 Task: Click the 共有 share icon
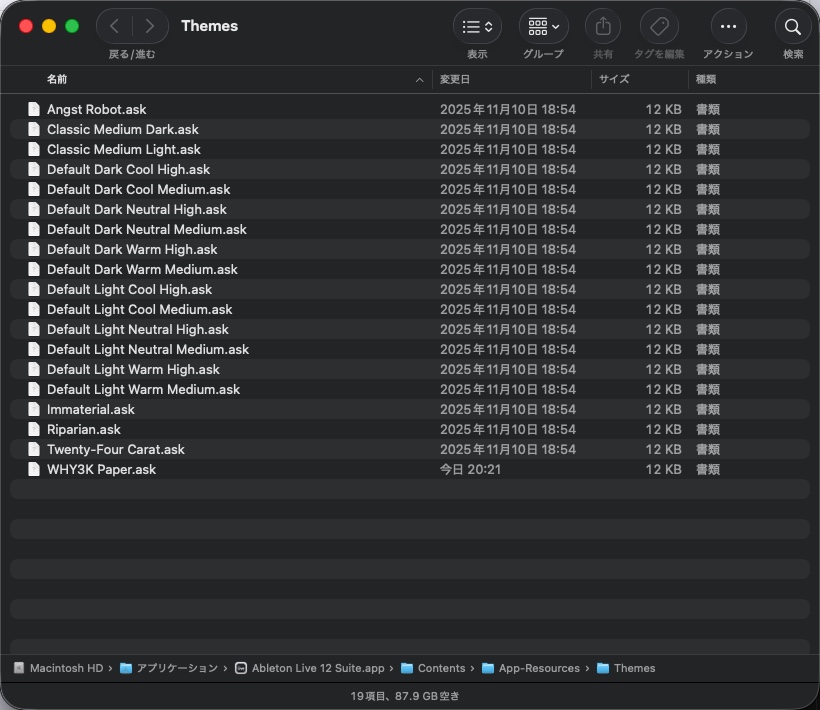[x=603, y=26]
